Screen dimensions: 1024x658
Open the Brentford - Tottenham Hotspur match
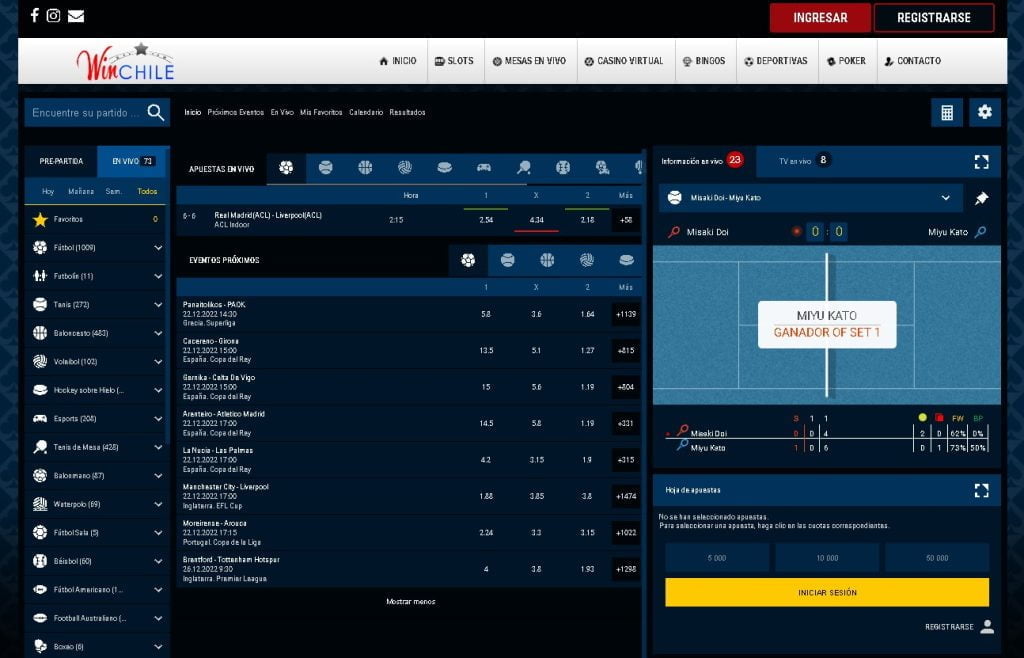pos(231,559)
